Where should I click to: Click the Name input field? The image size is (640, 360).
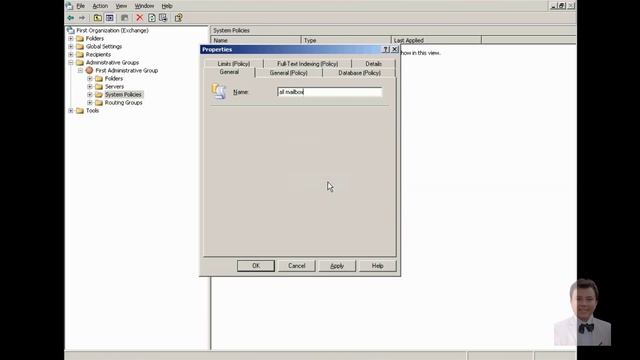[x=330, y=92]
